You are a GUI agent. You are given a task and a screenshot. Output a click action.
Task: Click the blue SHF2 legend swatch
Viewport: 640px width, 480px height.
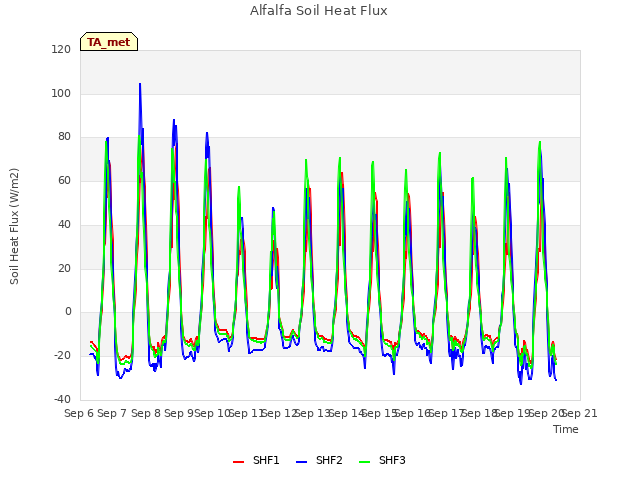pyautogui.click(x=301, y=462)
